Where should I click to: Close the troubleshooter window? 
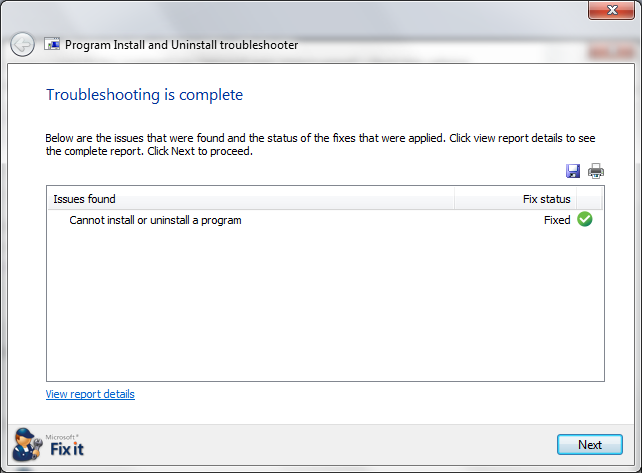click(611, 10)
